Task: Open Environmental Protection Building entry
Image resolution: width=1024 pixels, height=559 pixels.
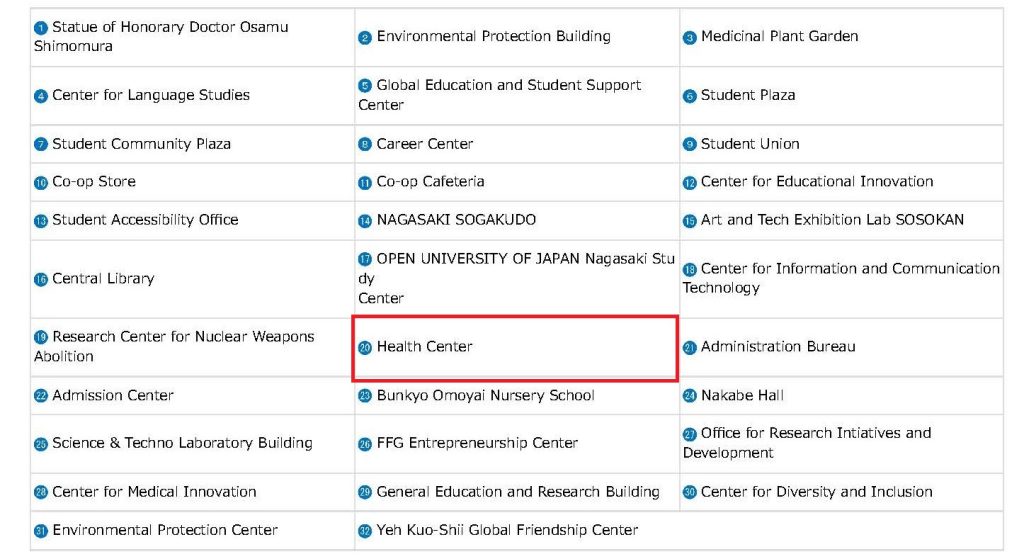Action: pos(494,37)
